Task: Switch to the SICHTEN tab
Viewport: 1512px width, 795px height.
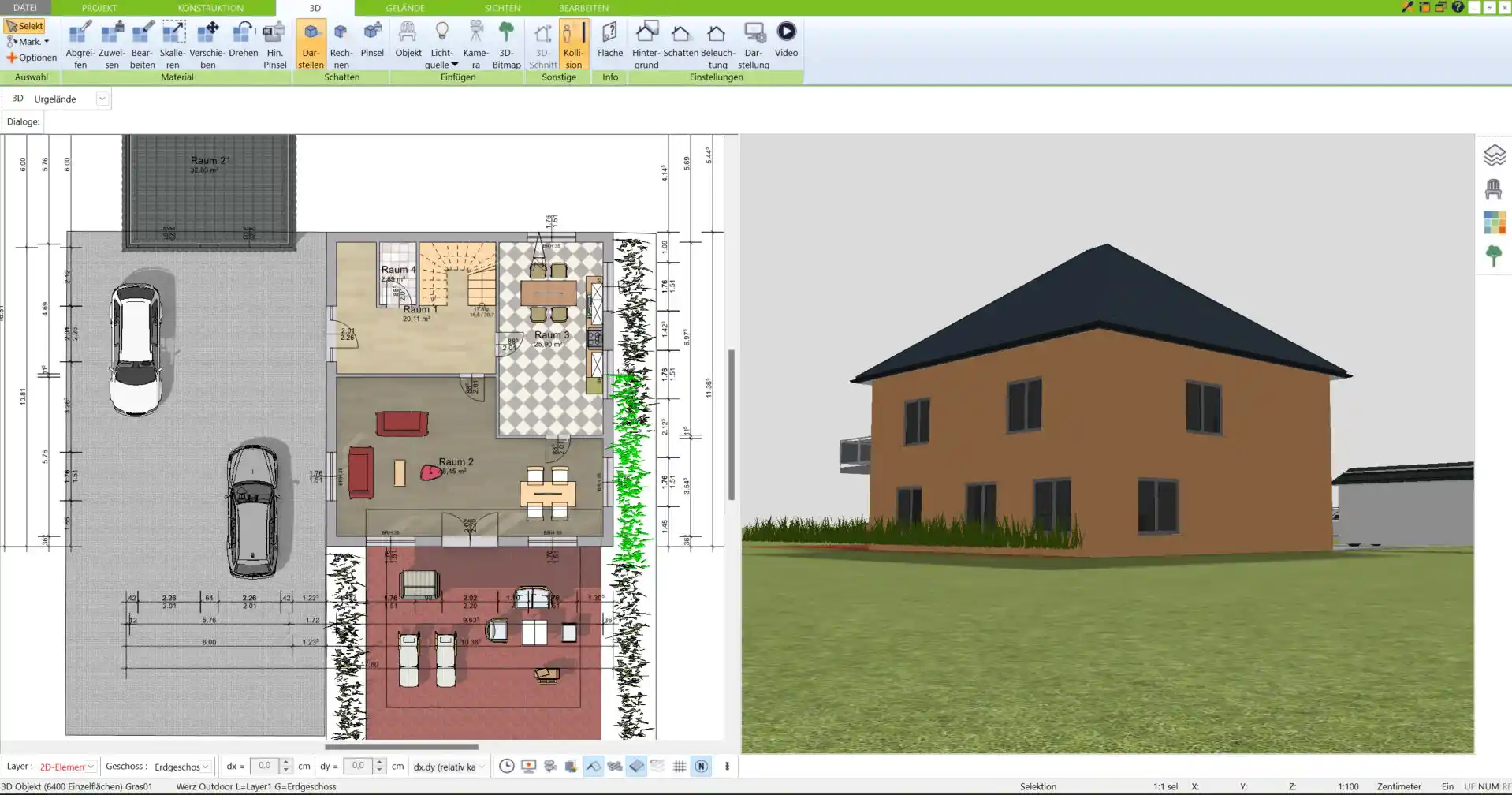Action: pyautogui.click(x=502, y=8)
